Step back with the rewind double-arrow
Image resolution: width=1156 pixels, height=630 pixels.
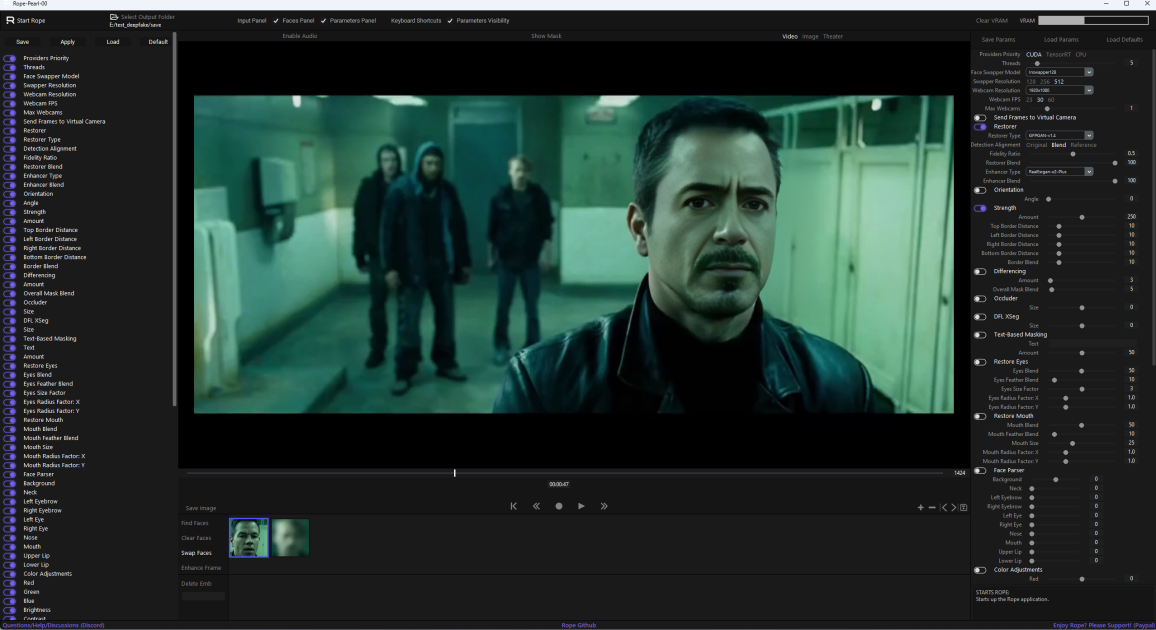coord(537,506)
